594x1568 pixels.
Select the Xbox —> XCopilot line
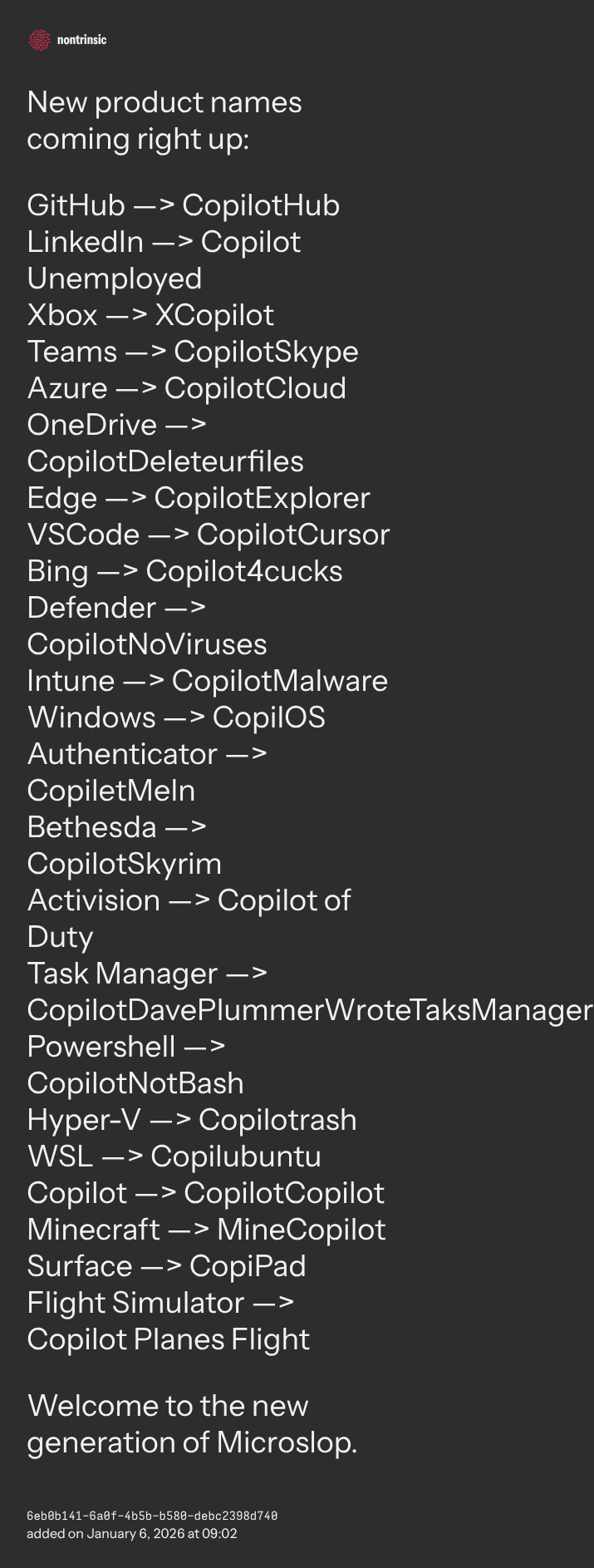pos(150,315)
